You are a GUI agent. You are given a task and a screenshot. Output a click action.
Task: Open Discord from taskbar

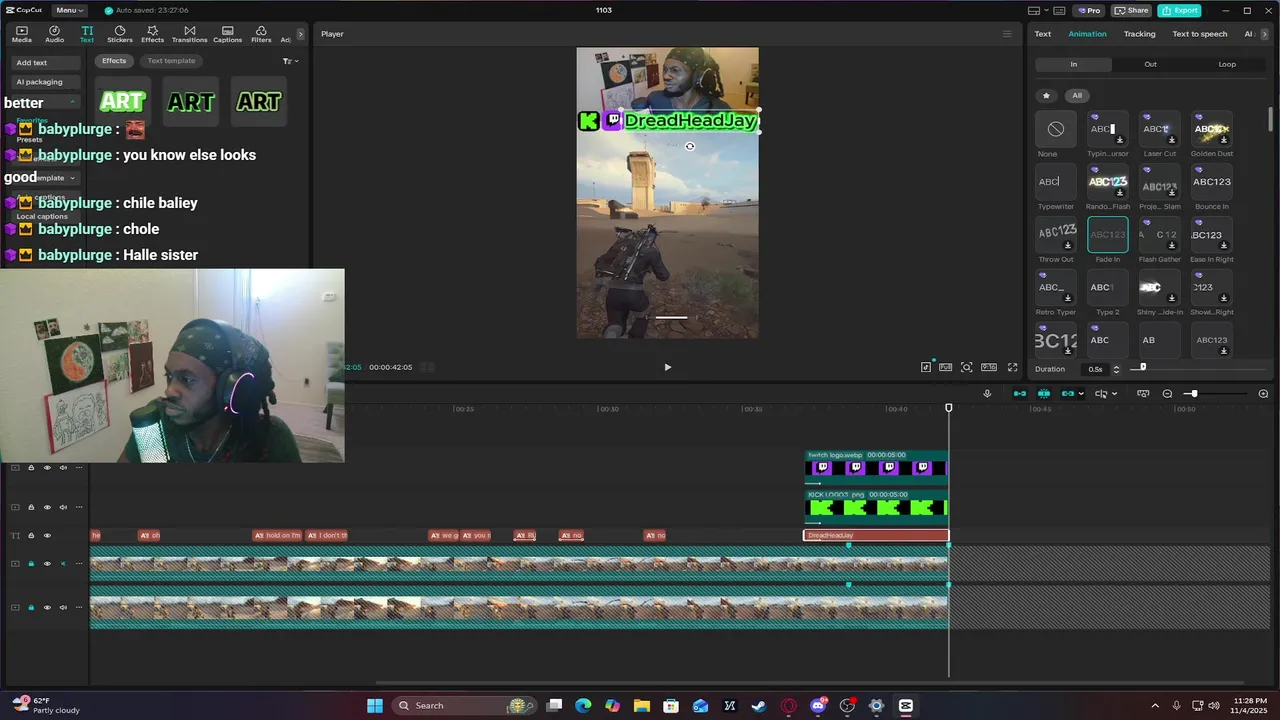coord(818,706)
